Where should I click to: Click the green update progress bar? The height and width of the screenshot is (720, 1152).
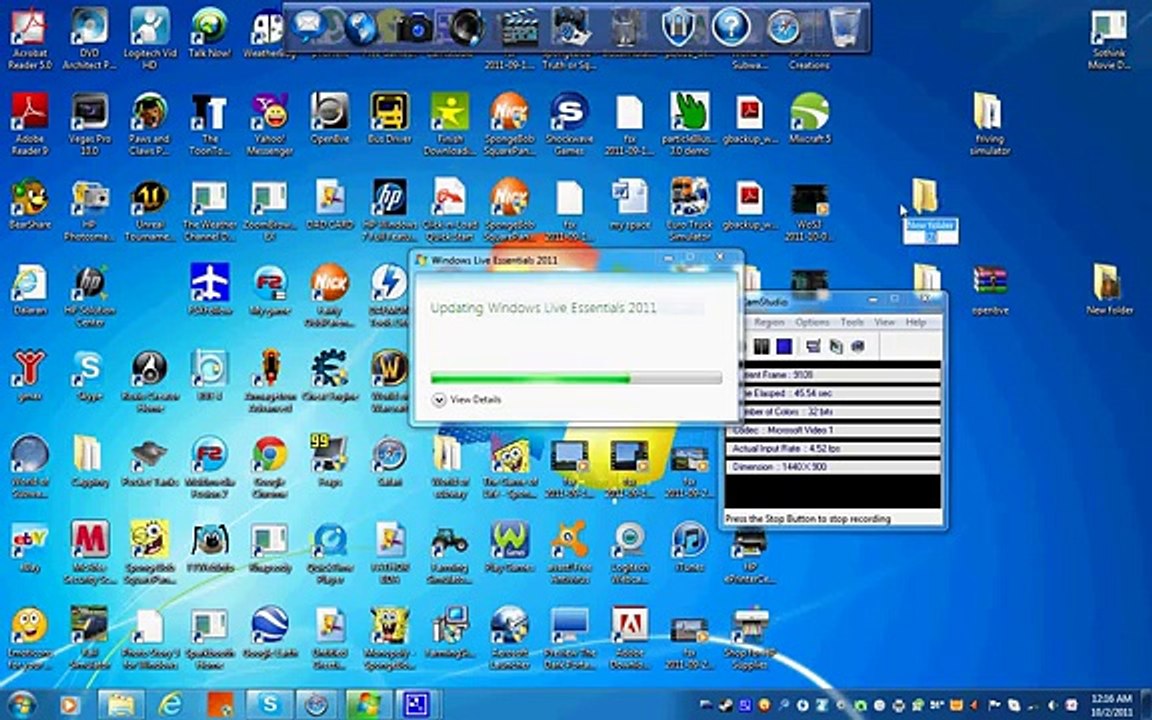[576, 378]
